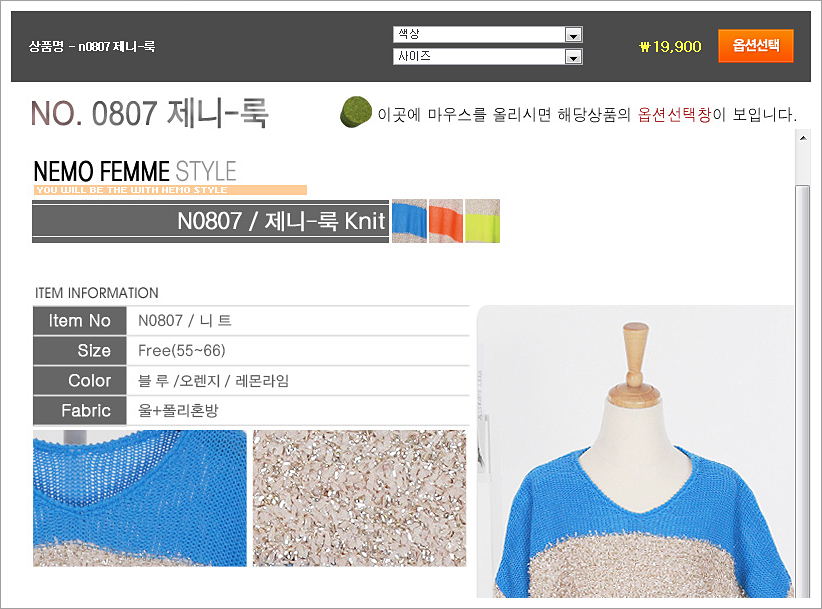
Task: Click the N0807 제니-룩 Knit banner
Action: click(x=210, y=221)
